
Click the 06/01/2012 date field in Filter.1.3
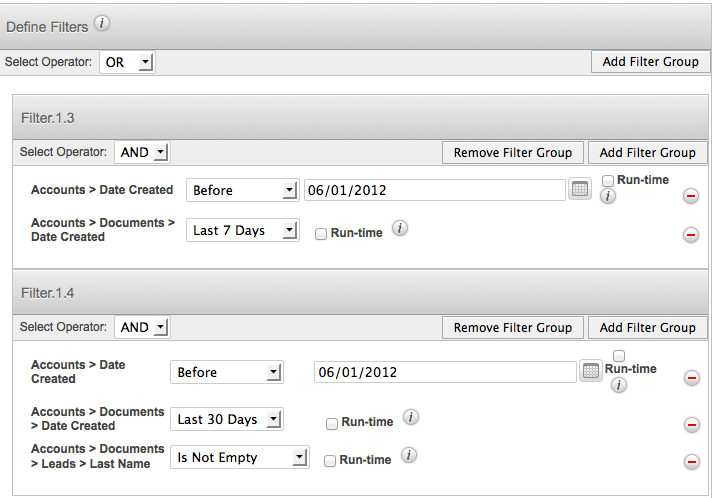pos(435,190)
